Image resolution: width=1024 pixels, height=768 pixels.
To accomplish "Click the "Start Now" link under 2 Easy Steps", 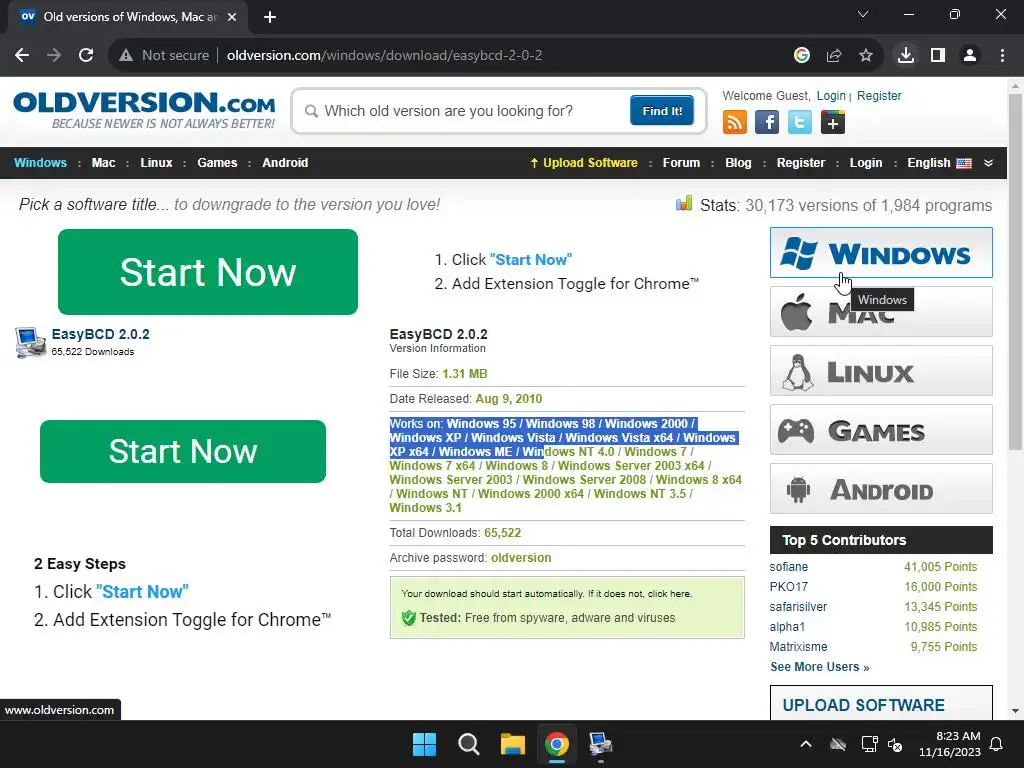I will tap(142, 592).
